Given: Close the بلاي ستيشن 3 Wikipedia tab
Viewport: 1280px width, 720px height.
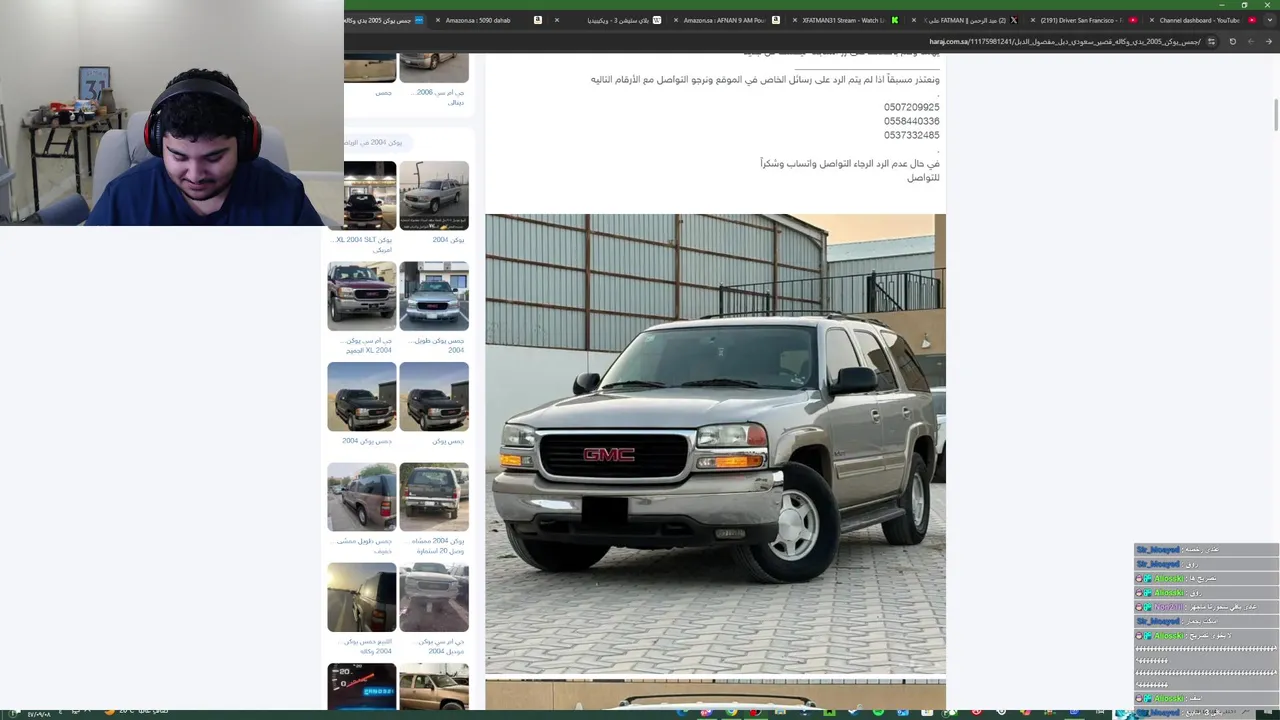Looking at the screenshot, I should (558, 20).
